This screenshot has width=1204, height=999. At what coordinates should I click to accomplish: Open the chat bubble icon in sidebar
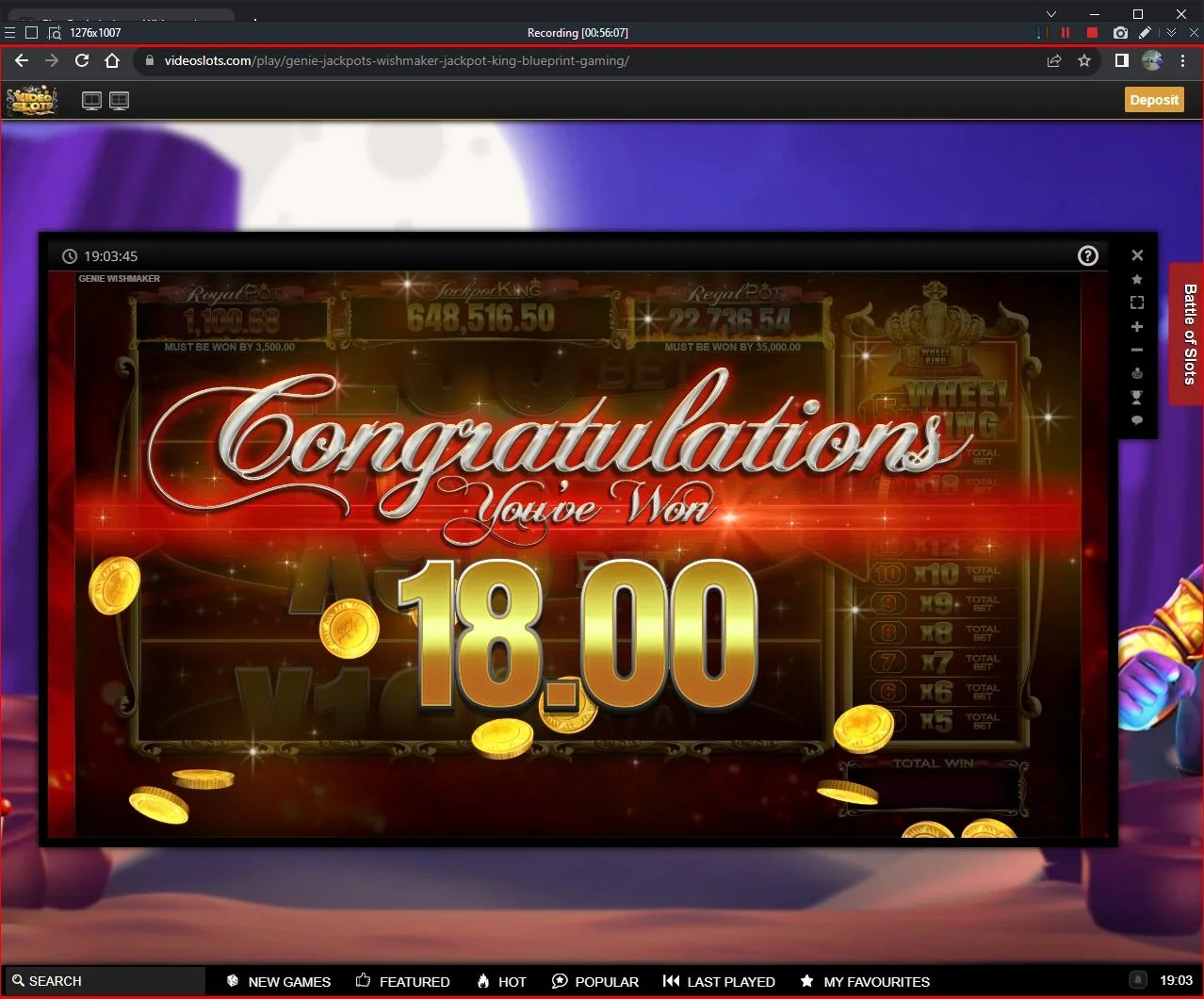pos(1137,420)
